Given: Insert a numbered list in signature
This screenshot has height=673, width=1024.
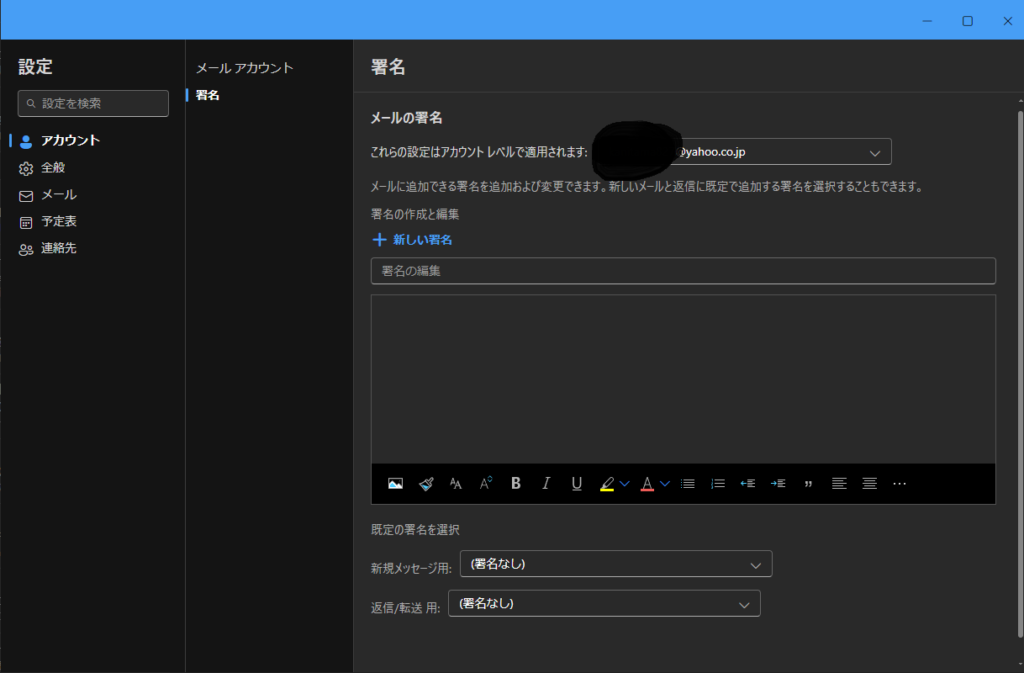Looking at the screenshot, I should [x=717, y=484].
